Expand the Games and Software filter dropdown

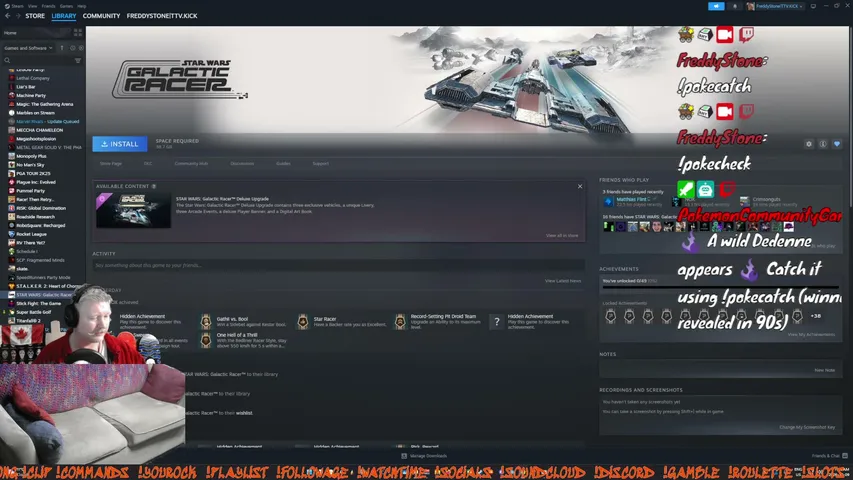click(28, 48)
